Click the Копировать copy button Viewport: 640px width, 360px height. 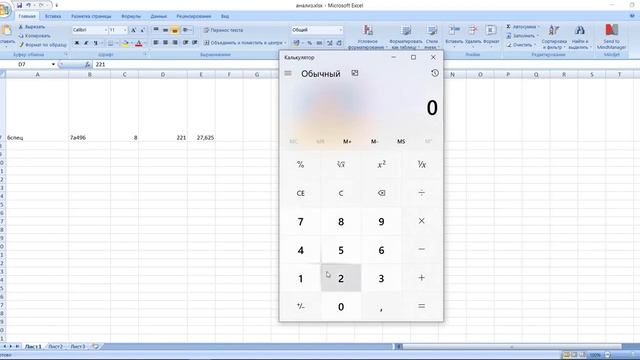tap(34, 36)
